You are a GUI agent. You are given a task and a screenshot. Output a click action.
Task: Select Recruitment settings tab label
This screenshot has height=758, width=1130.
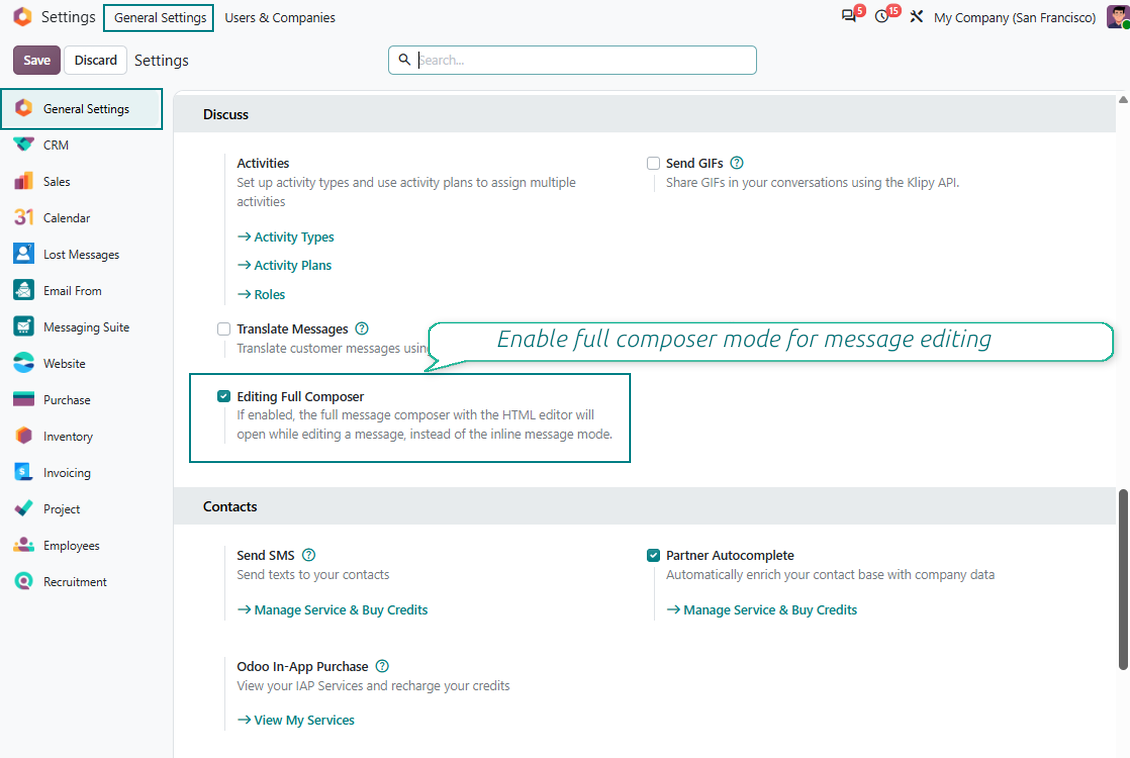(x=75, y=581)
